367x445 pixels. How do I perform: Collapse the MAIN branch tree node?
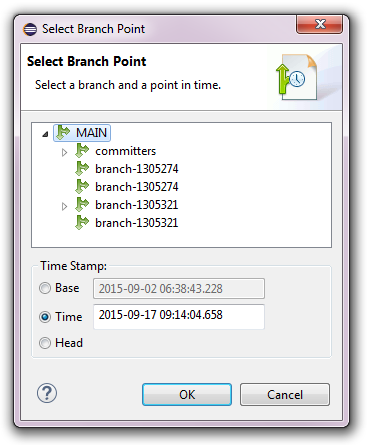click(x=45, y=134)
